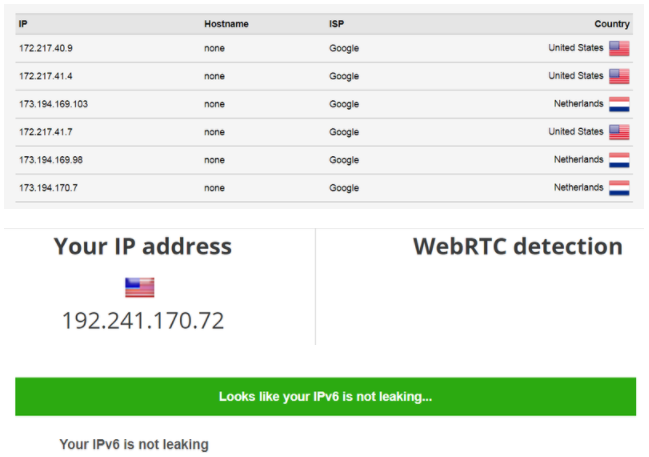Click the Google ISP entry for 172.217.41.7
Image resolution: width=649 pixels, height=457 pixels.
344,132
